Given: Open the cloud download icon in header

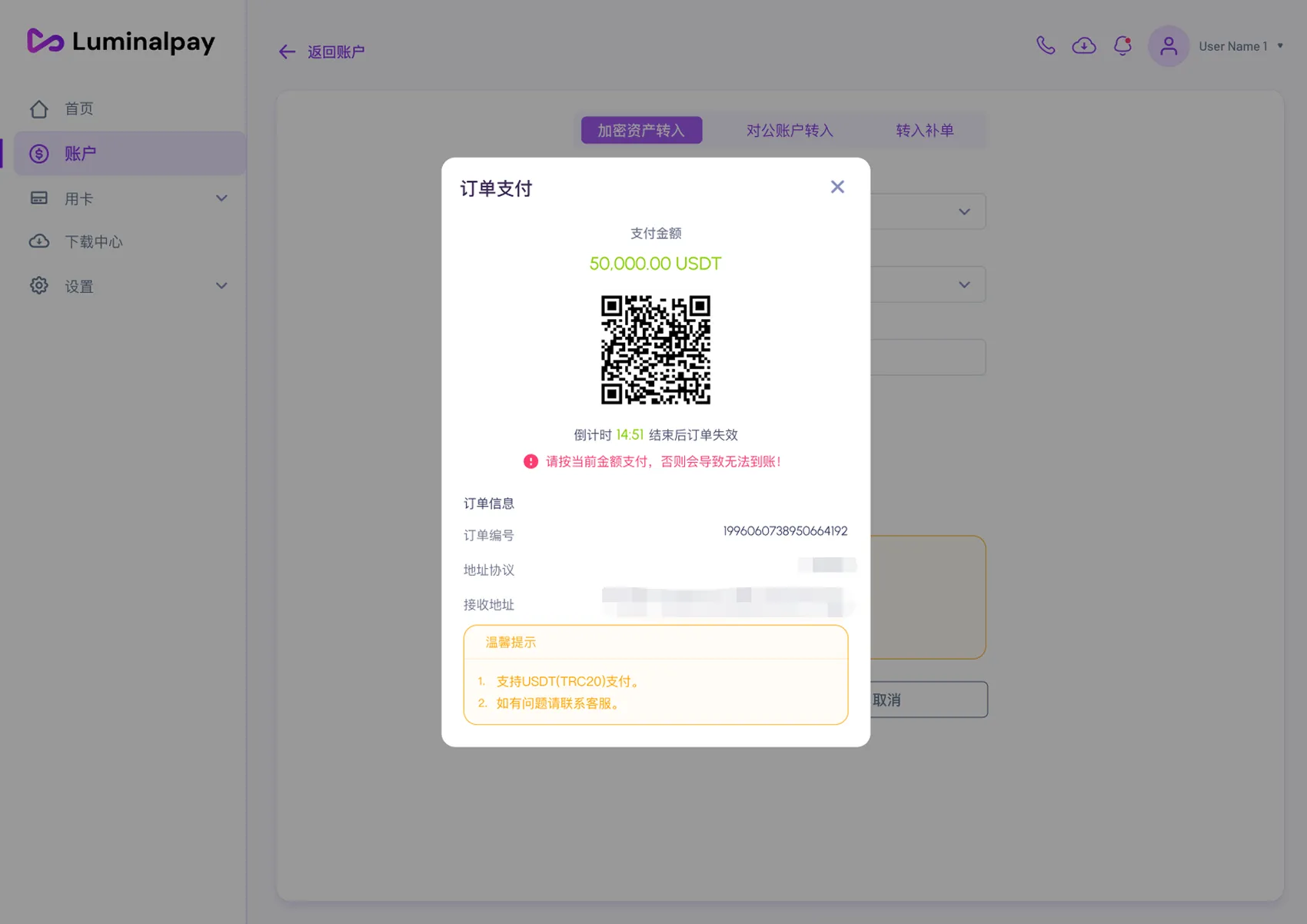Looking at the screenshot, I should (x=1084, y=45).
